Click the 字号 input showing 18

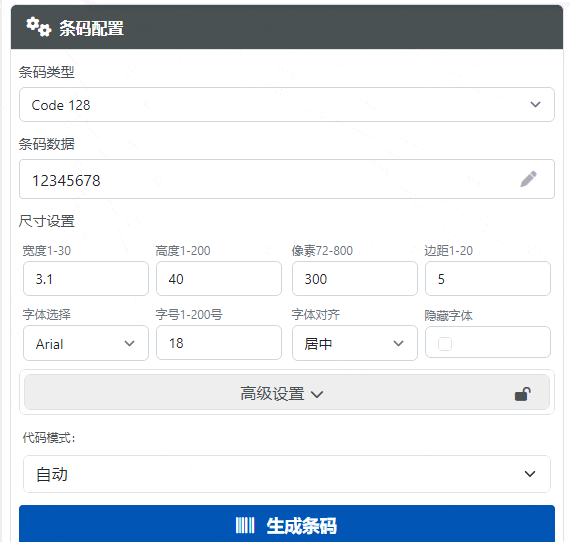[219, 343]
